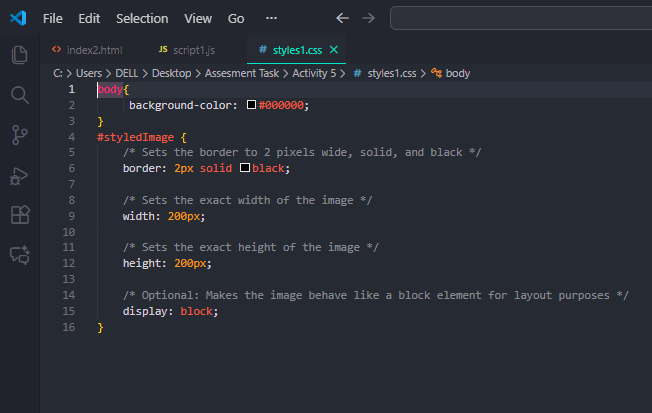
Task: Click the command center search box
Action: click(520, 18)
